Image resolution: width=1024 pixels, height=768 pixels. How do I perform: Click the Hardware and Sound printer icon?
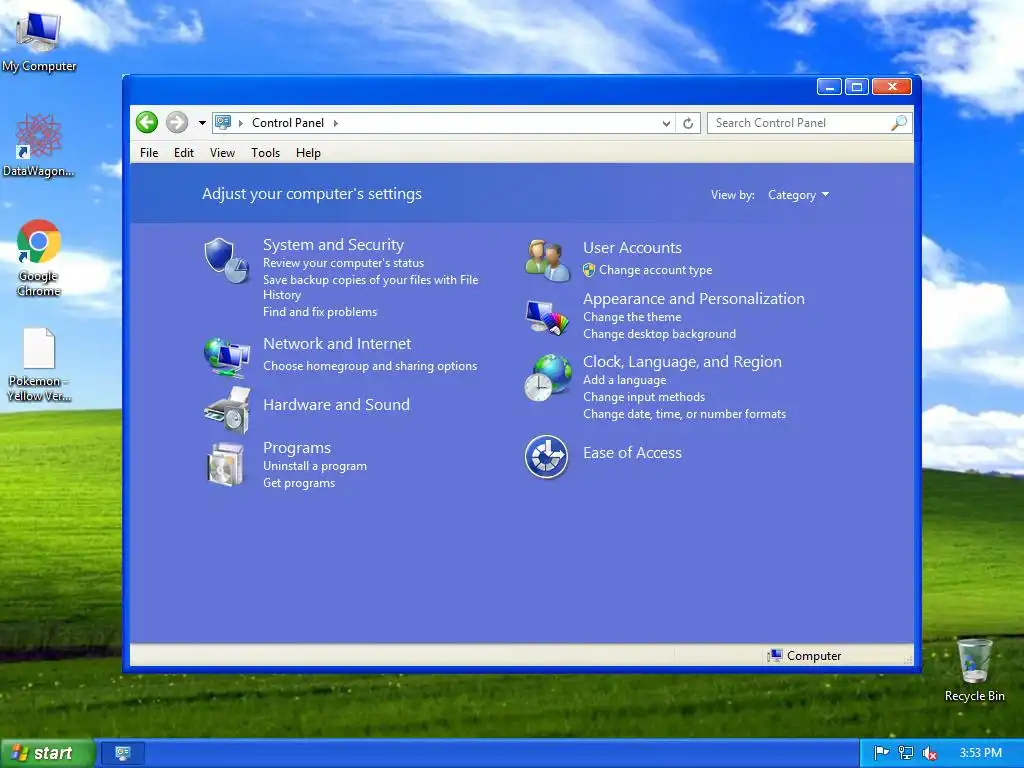point(227,410)
